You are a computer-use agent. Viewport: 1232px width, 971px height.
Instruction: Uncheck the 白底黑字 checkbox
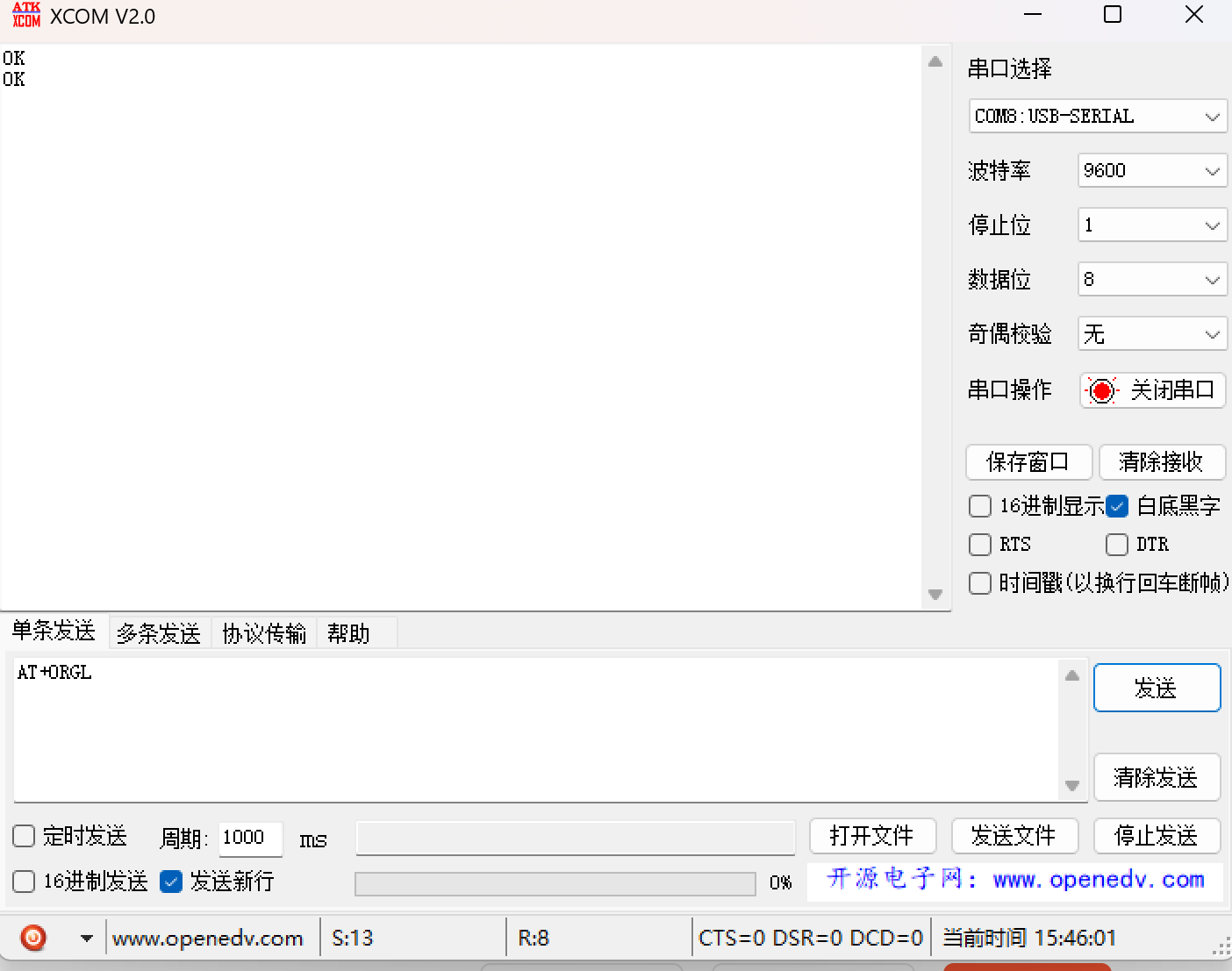1117,506
